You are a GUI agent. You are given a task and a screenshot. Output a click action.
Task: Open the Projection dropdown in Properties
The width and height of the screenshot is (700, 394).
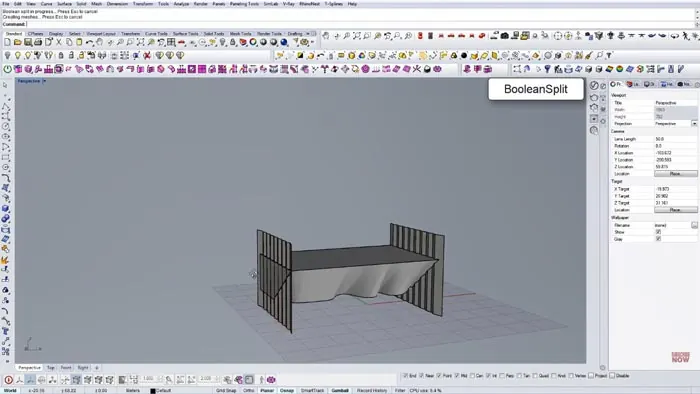pos(695,124)
